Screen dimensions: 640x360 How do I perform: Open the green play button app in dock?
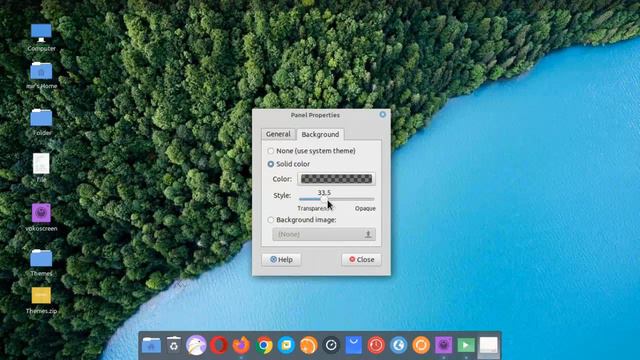pyautogui.click(x=466, y=345)
